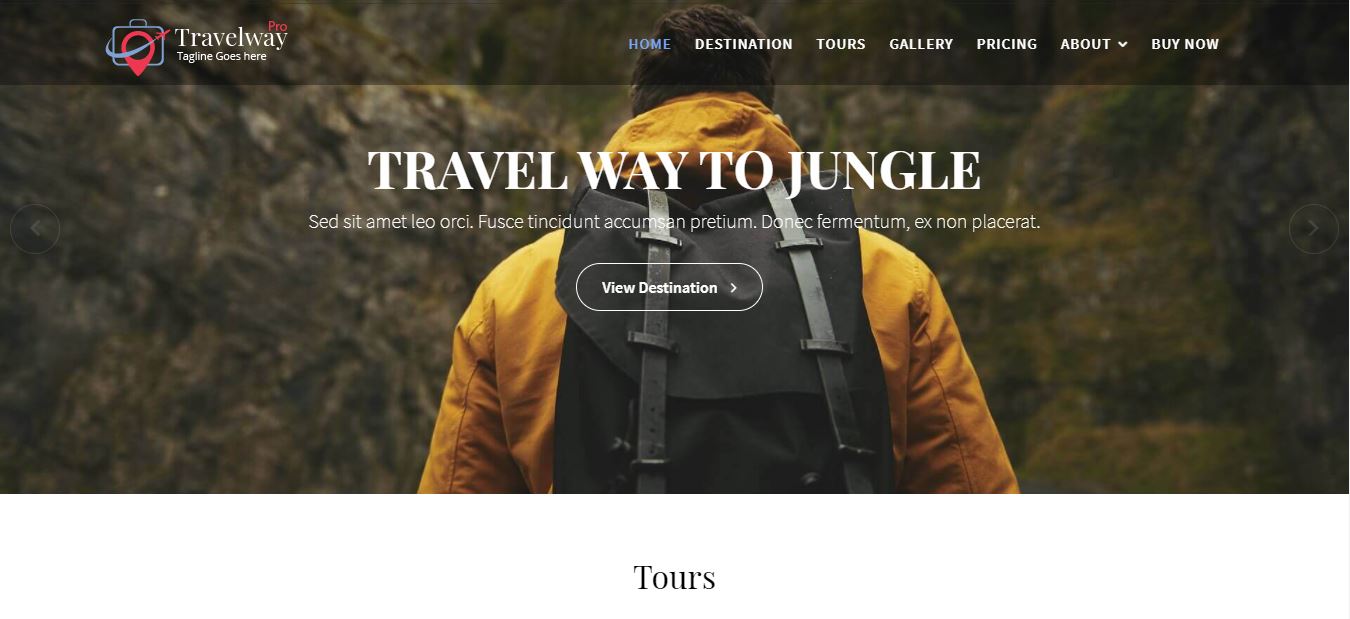Click the Travelway suitcase logo icon
1350x619 pixels.
pos(137,46)
